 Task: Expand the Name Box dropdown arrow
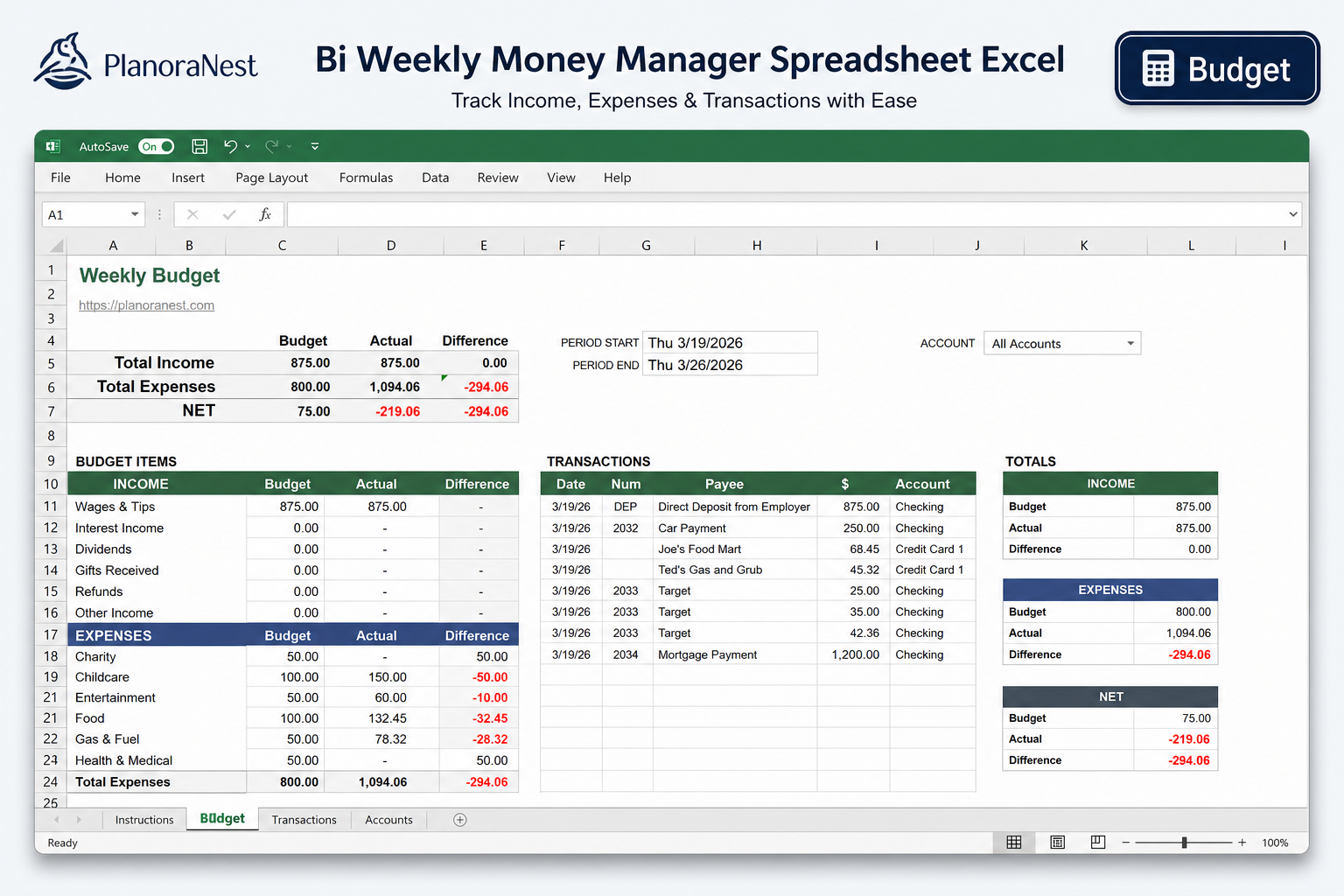[135, 214]
